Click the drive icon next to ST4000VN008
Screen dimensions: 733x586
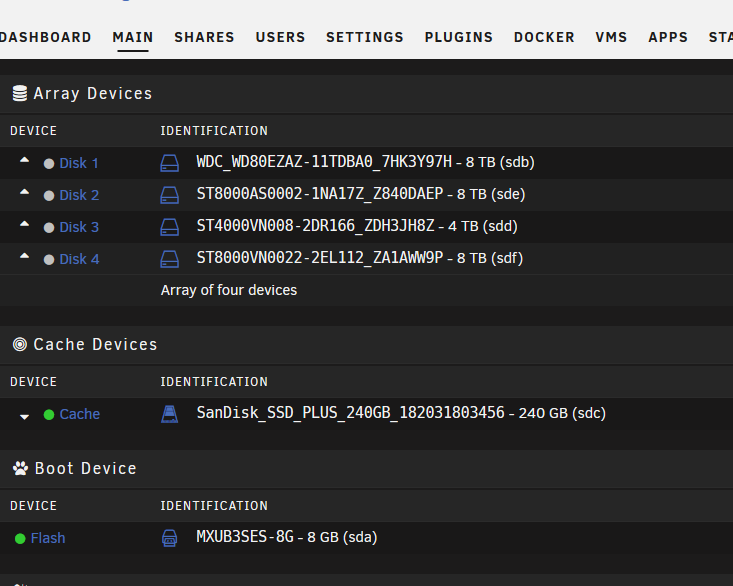pos(169,227)
